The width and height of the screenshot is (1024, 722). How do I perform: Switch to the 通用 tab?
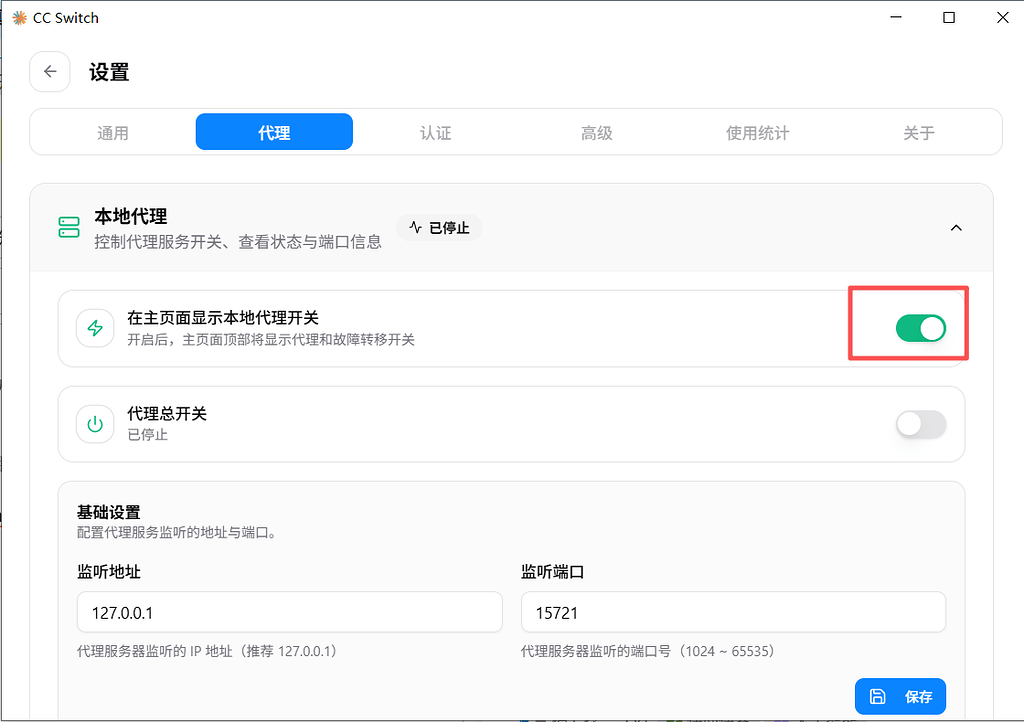coord(113,133)
